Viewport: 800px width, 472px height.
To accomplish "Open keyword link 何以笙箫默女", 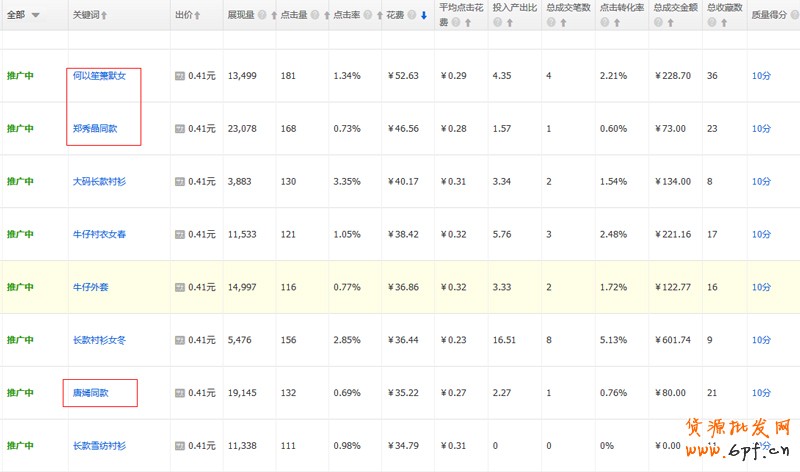I will pyautogui.click(x=99, y=76).
